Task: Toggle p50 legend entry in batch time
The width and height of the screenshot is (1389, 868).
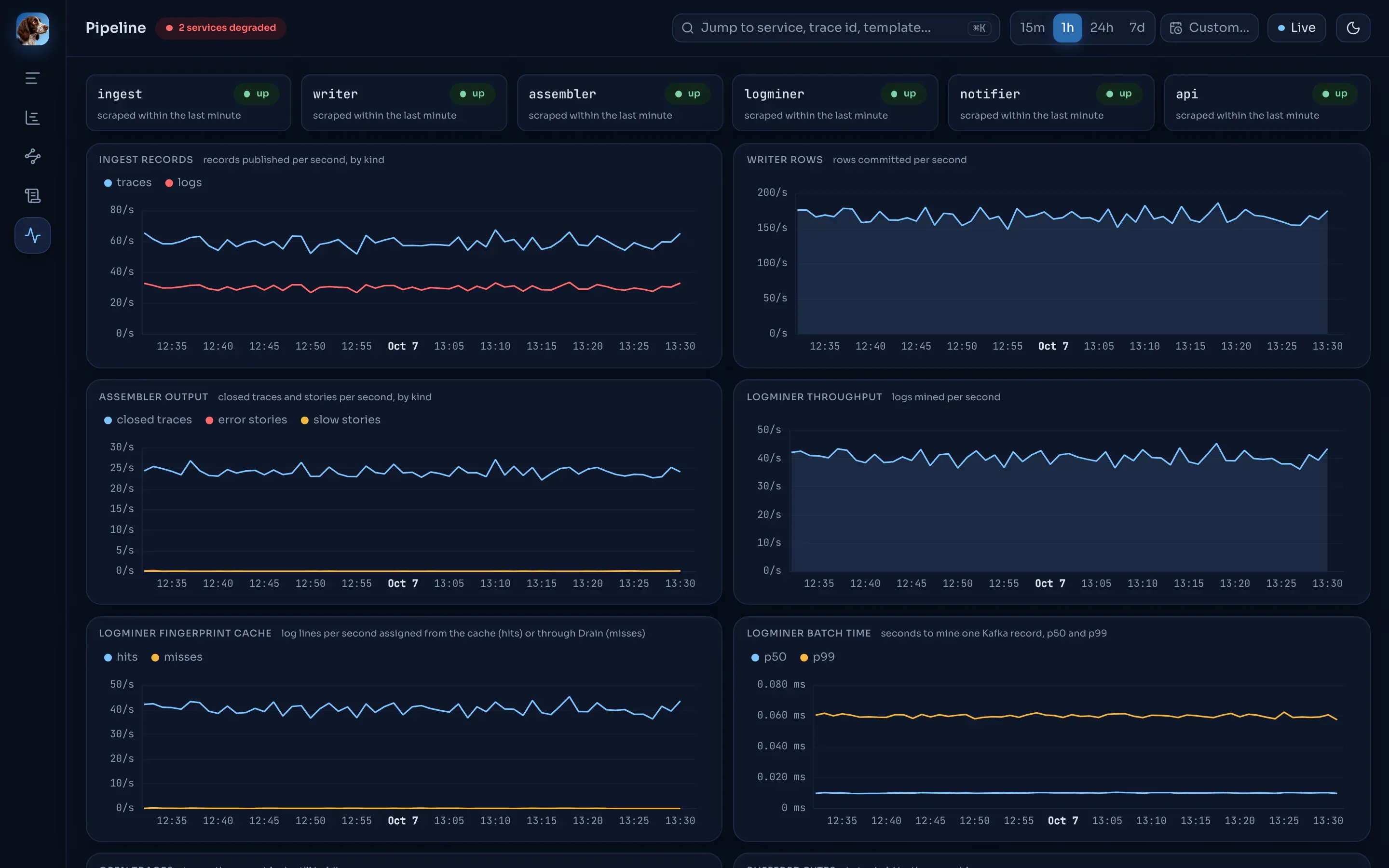Action: click(x=769, y=657)
